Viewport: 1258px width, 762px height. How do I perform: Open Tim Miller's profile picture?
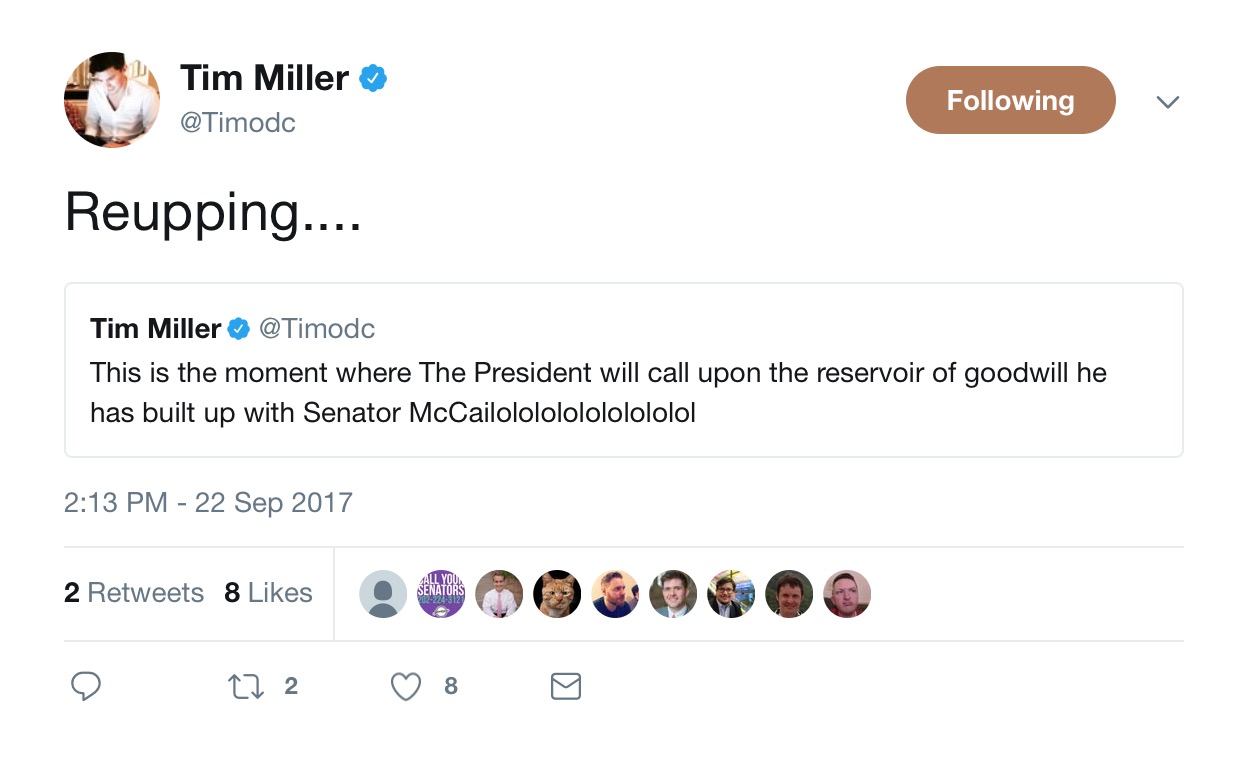point(112,100)
